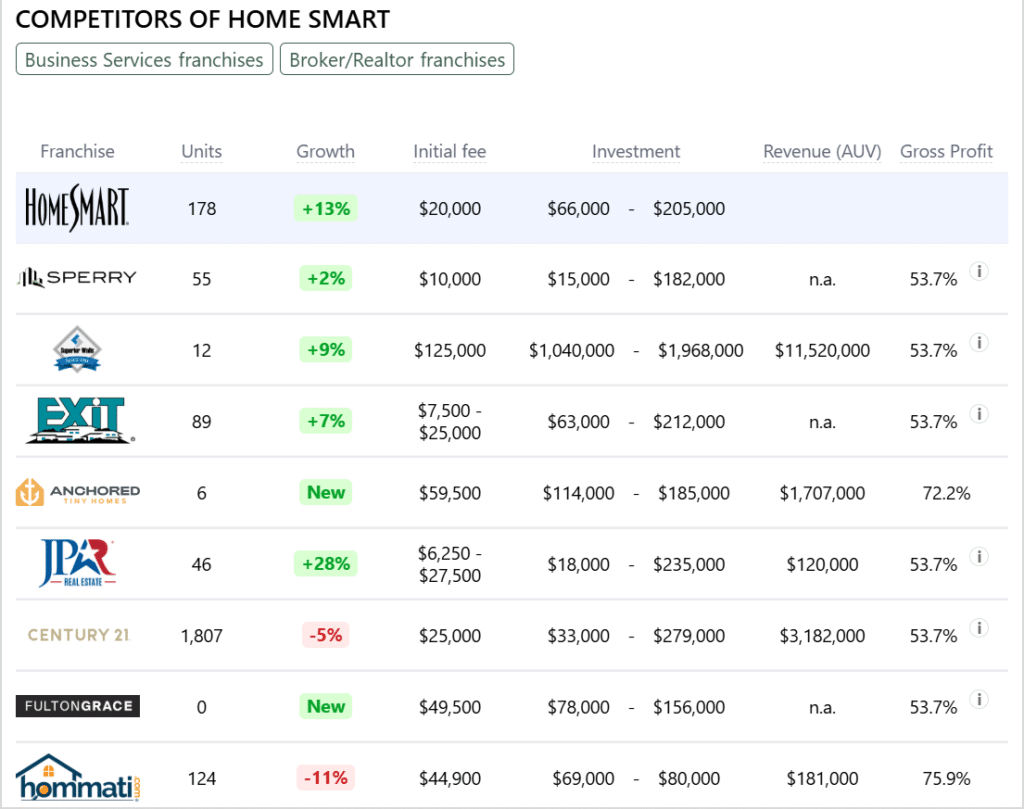Click the +28% growth badge
1024x809 pixels.
point(325,563)
